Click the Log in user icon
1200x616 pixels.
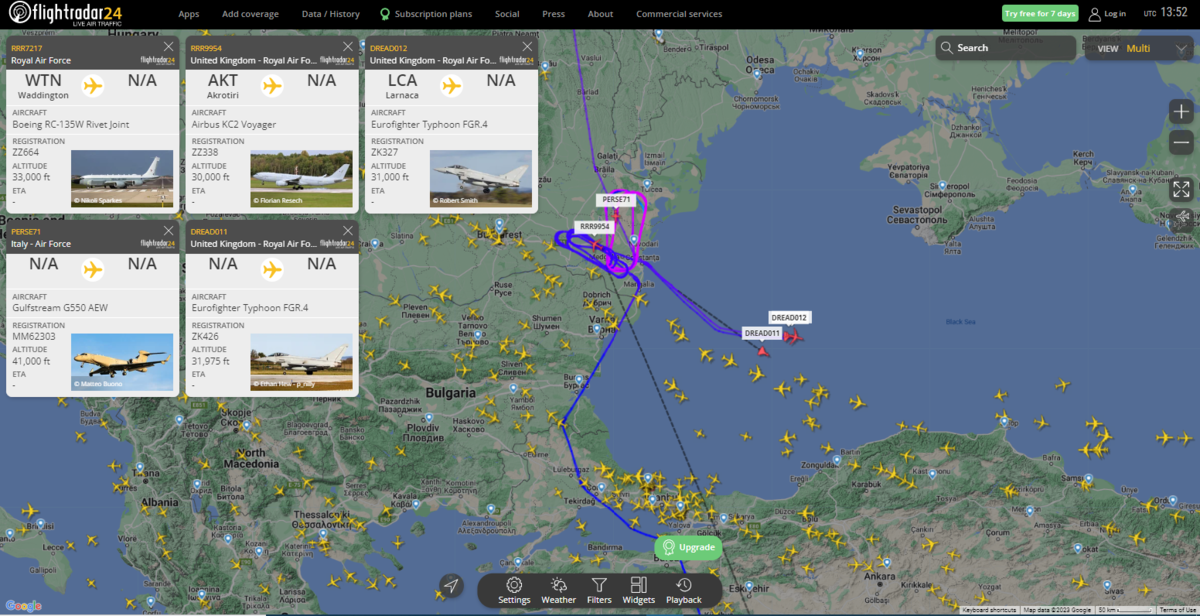(1095, 14)
